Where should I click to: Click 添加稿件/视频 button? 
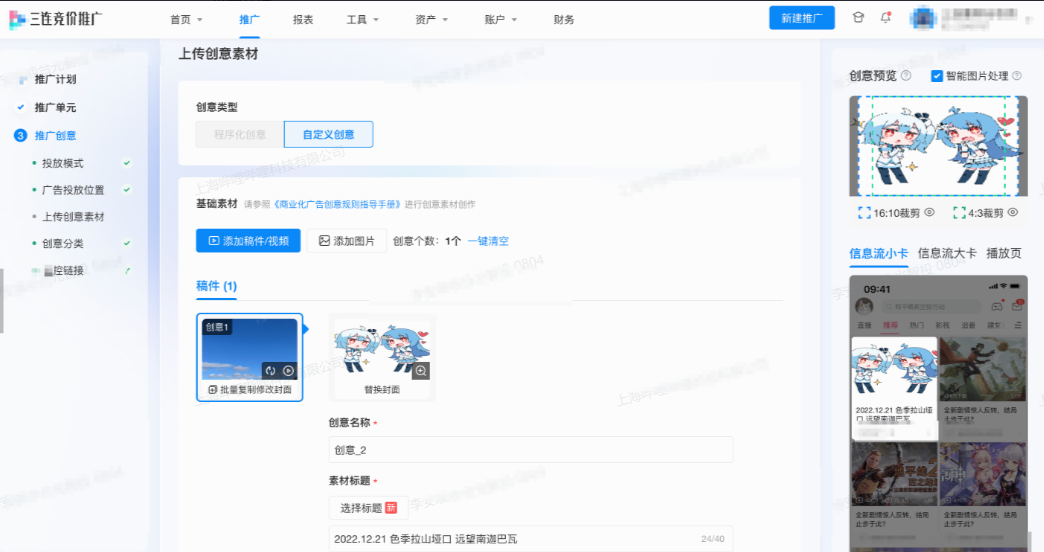(x=248, y=241)
